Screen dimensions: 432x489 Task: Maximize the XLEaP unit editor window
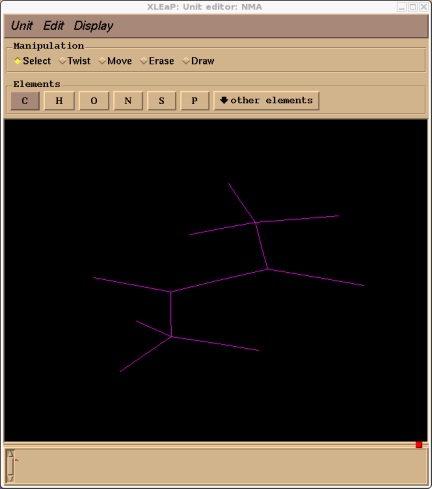click(x=413, y=7)
